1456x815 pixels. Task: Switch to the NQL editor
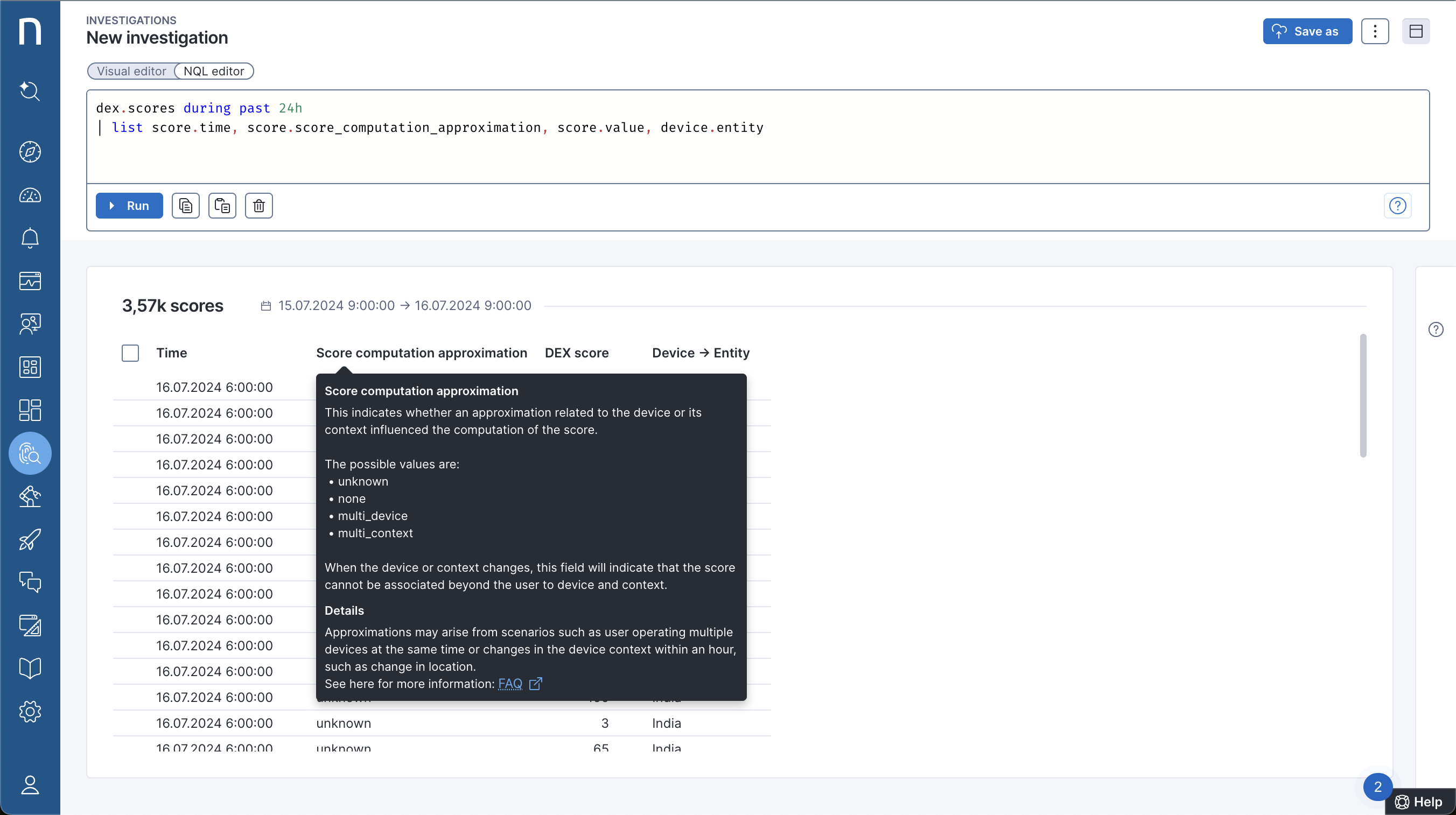(214, 71)
